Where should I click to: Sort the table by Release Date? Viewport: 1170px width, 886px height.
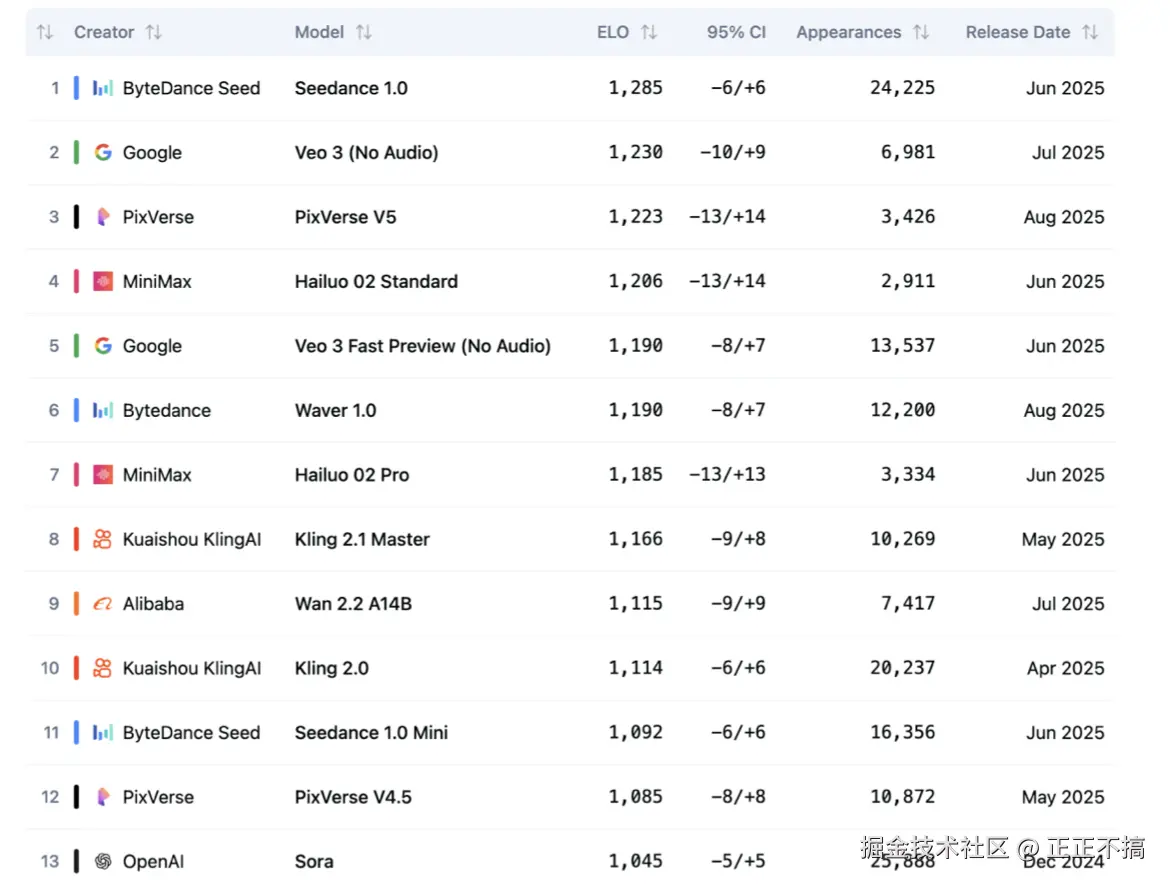point(1090,32)
